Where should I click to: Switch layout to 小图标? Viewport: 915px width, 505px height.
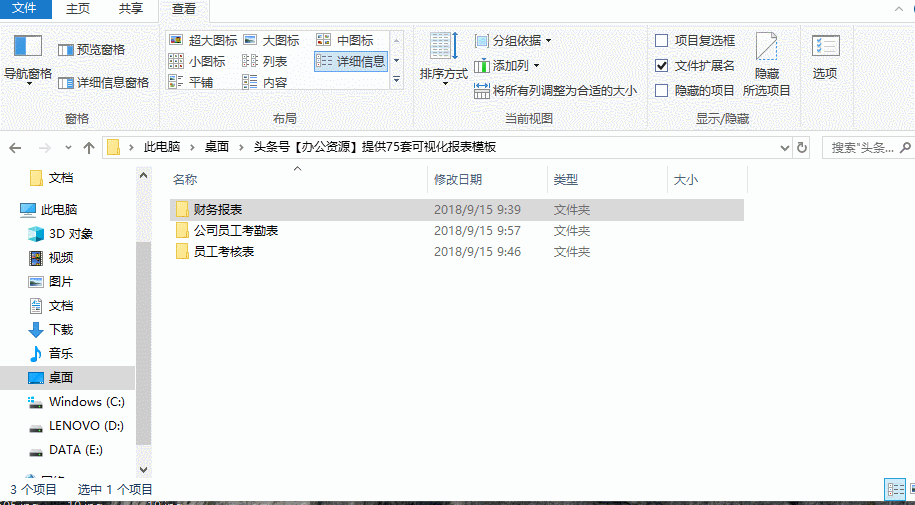tap(197, 61)
